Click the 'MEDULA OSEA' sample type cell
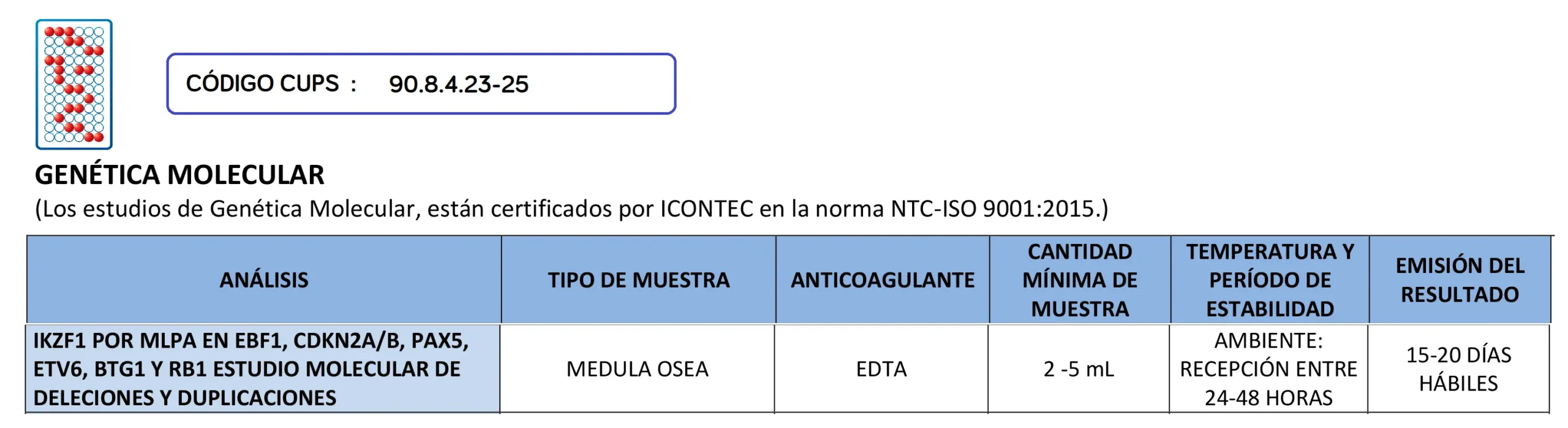The image size is (1568, 428). point(637,369)
